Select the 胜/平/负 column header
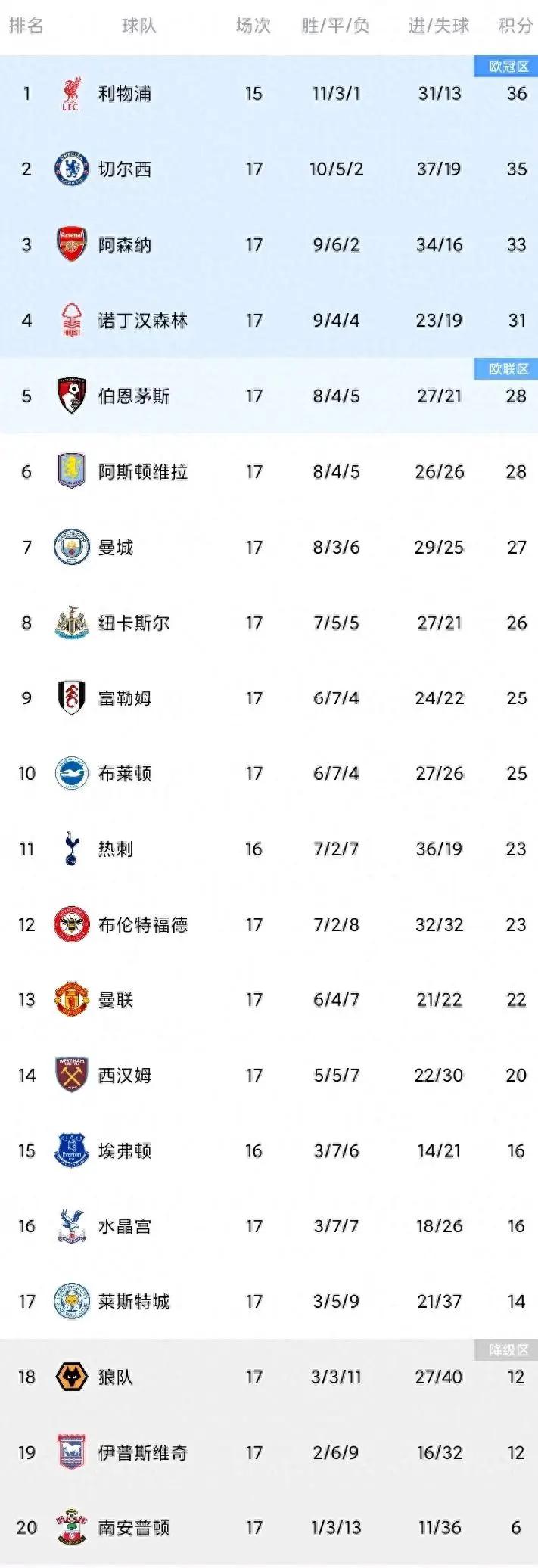This screenshot has height=1568, width=538. click(x=335, y=26)
